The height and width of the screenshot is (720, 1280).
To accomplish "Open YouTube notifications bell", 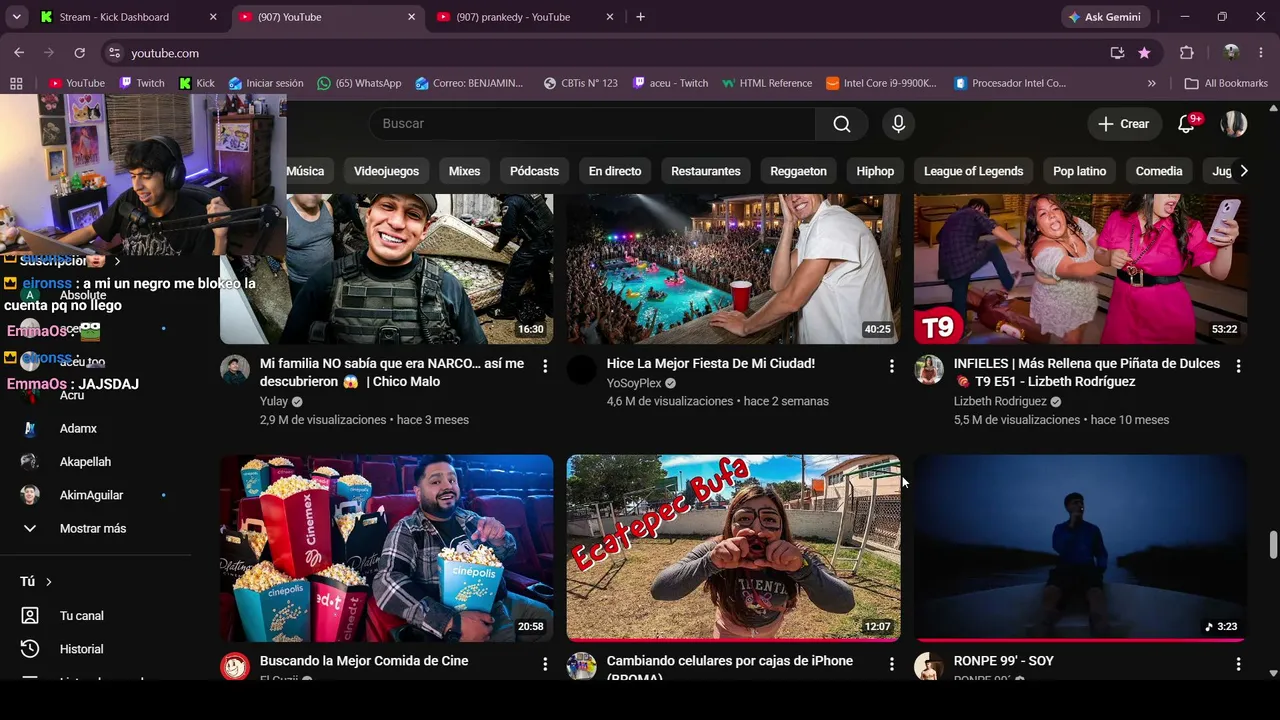I will [x=1186, y=124].
